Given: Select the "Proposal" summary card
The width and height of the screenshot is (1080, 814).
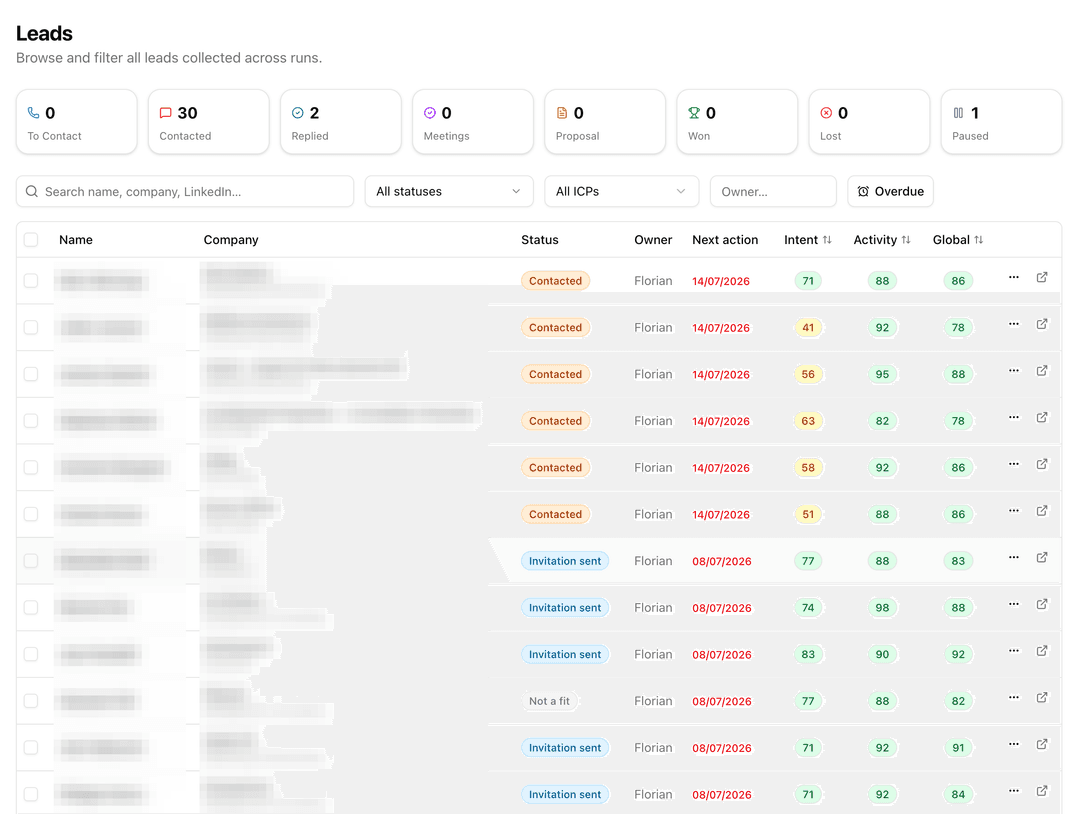Looking at the screenshot, I should pyautogui.click(x=605, y=122).
